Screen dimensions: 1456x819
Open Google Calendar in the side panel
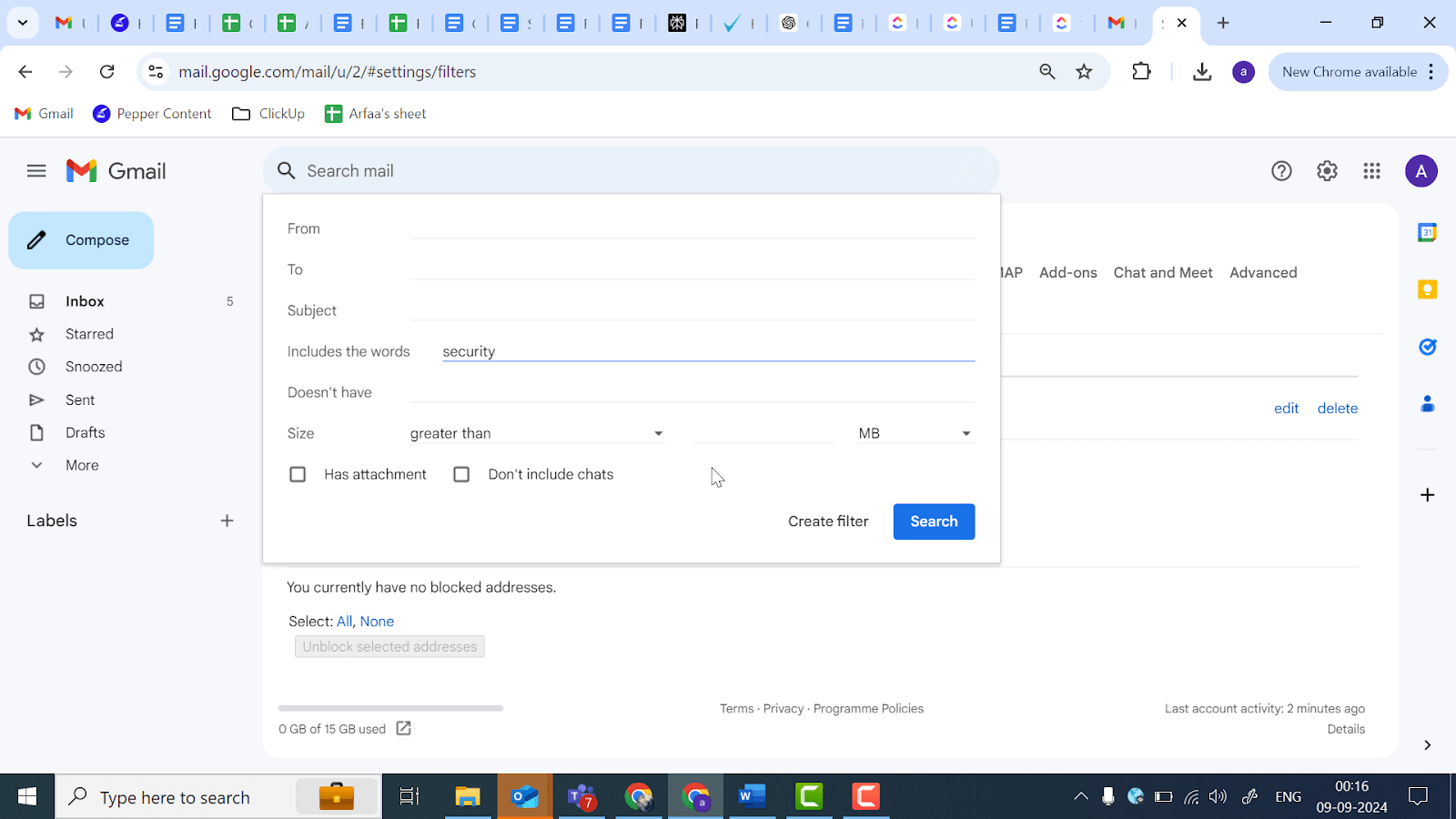point(1427,232)
